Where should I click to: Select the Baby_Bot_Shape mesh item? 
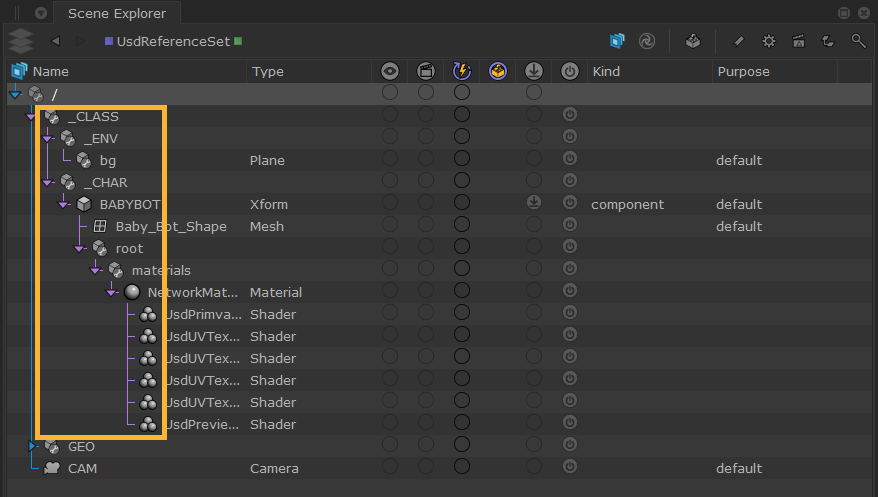tap(170, 226)
